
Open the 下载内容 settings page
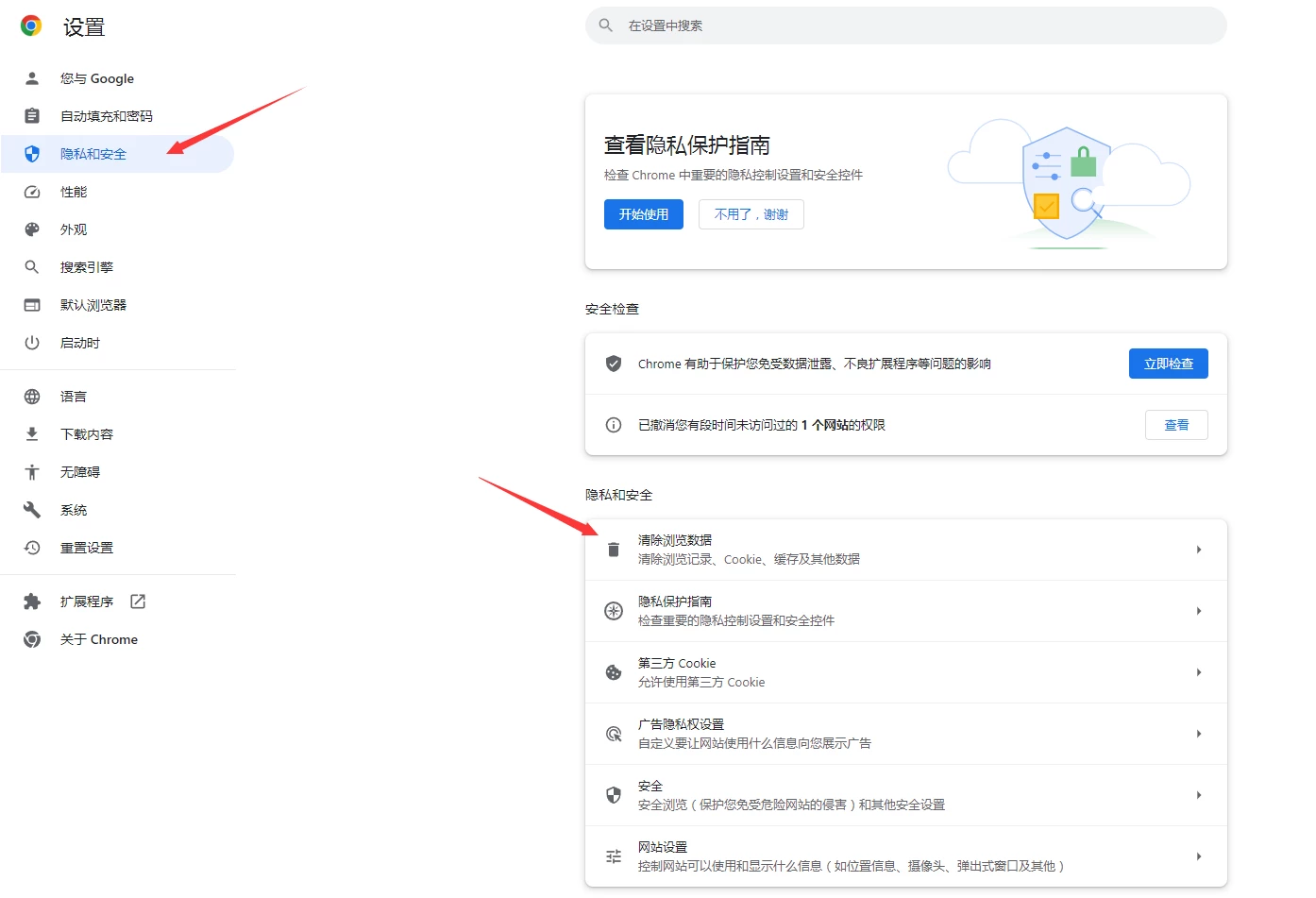click(x=117, y=434)
